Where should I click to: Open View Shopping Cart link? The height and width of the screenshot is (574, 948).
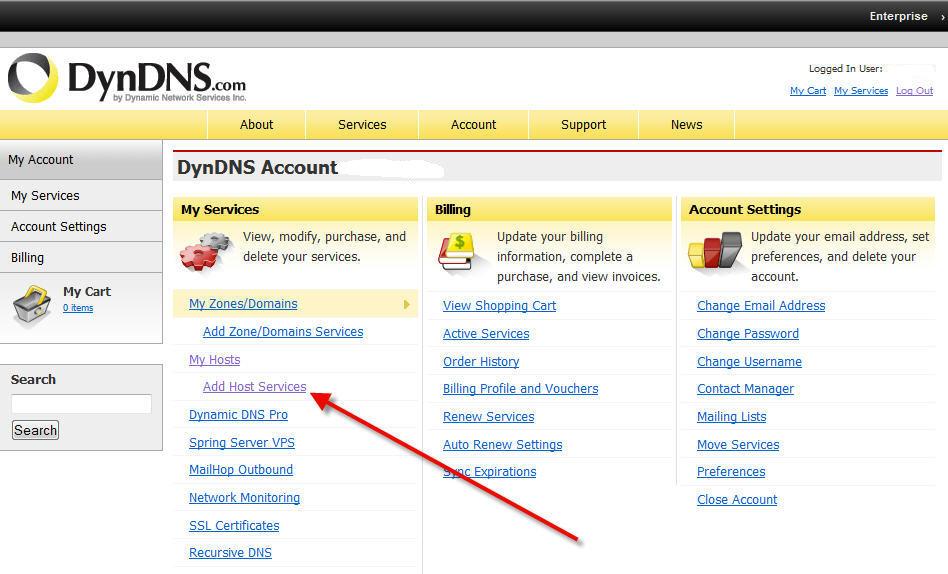[x=499, y=306]
